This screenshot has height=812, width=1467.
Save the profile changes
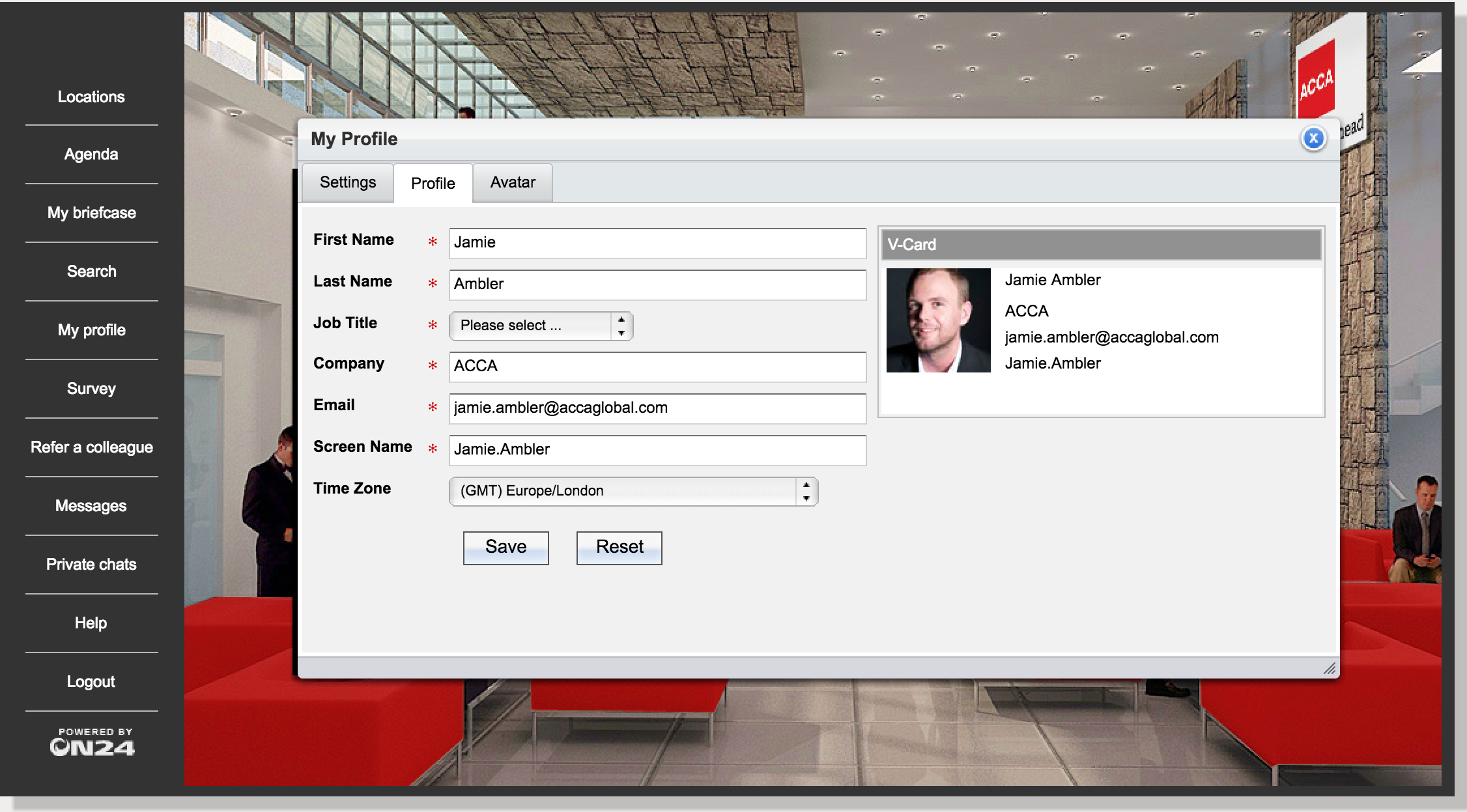[506, 548]
